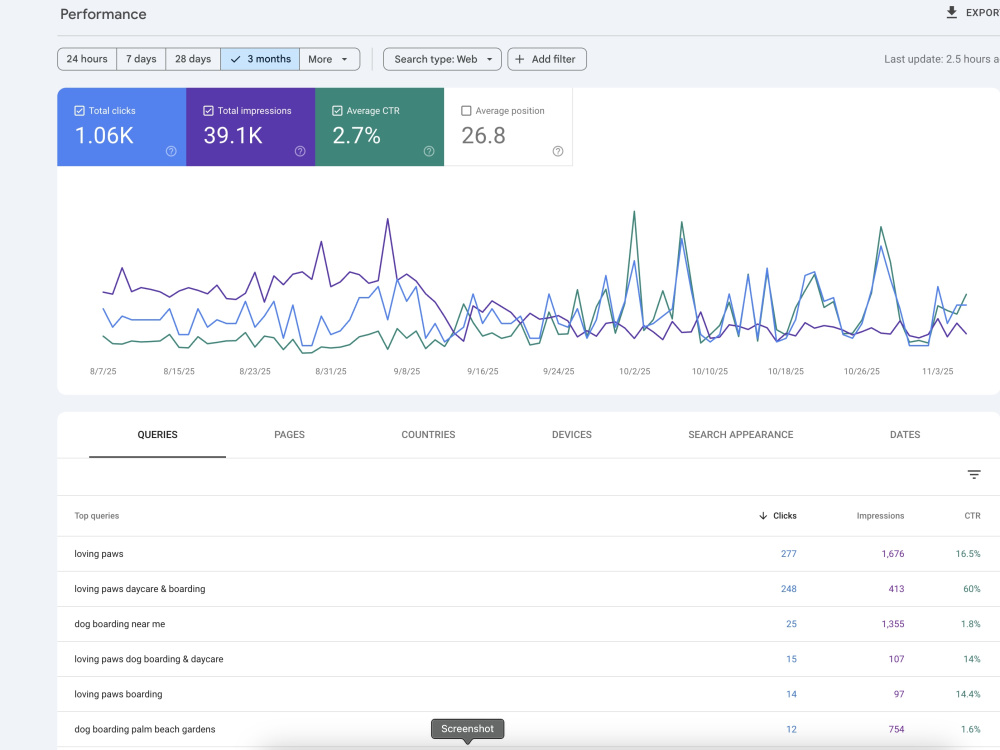Select the 24 hours date range

pyautogui.click(x=87, y=59)
